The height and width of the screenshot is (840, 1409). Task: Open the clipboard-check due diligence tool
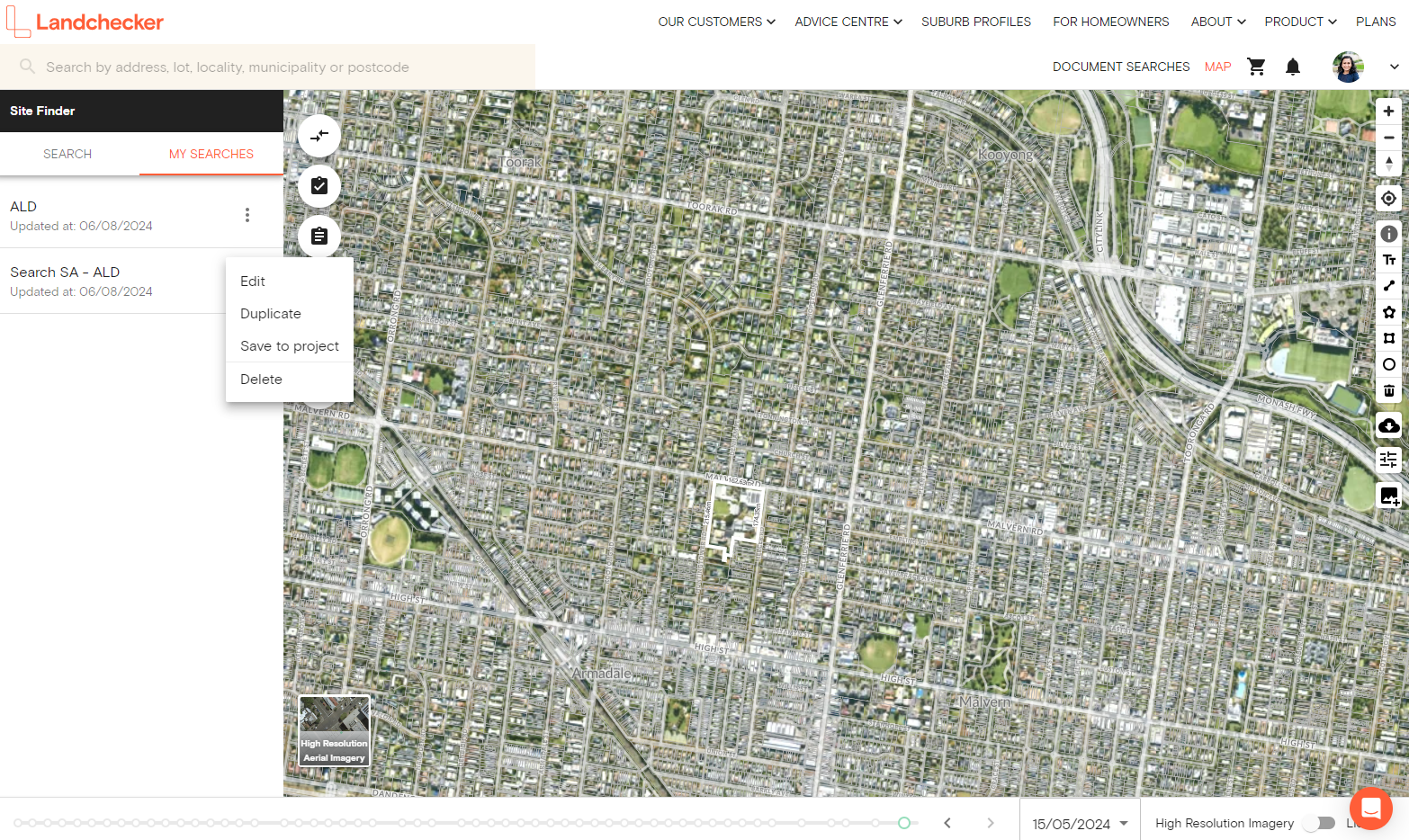point(319,186)
